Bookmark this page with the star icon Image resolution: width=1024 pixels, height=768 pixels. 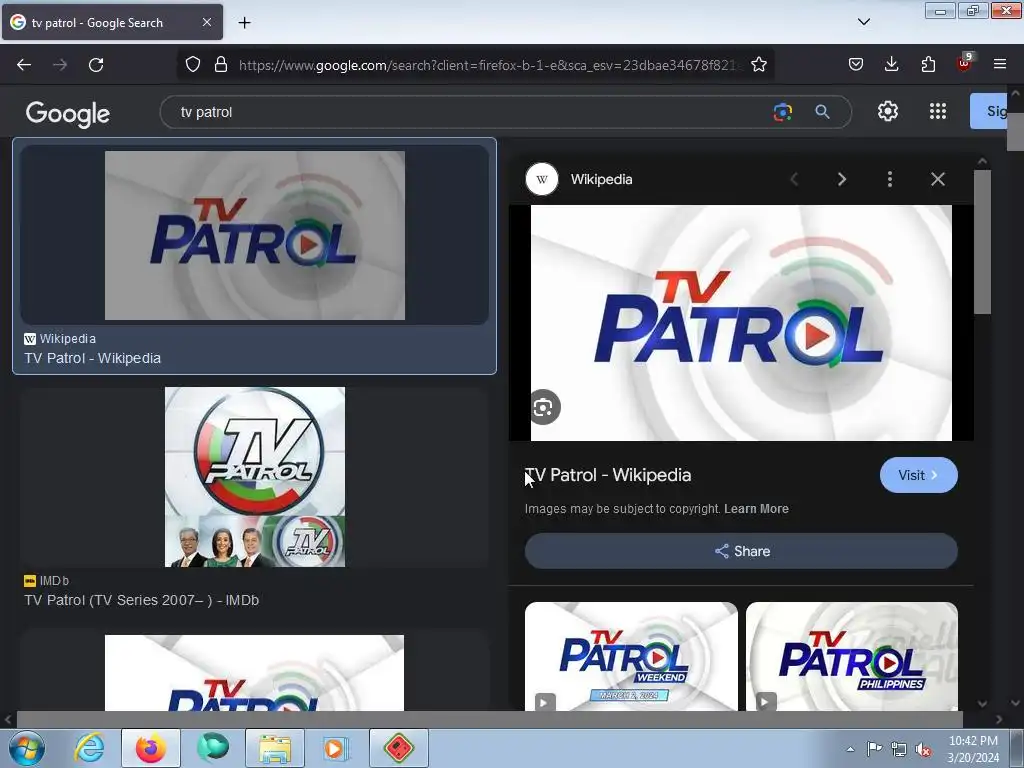[x=758, y=64]
